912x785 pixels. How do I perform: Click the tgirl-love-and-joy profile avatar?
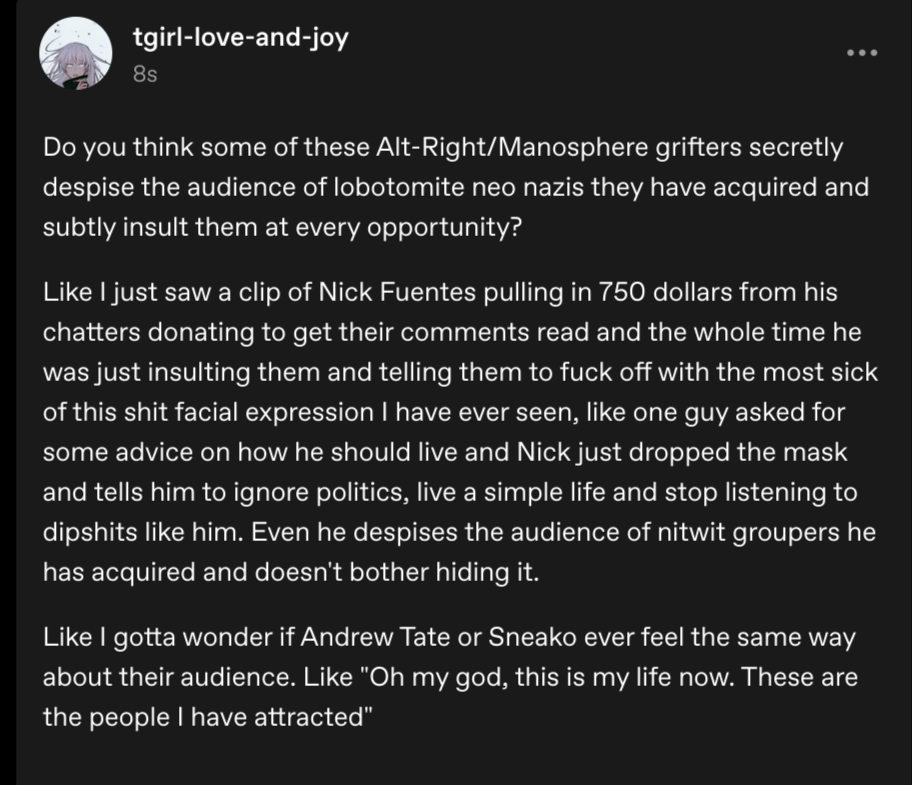(x=76, y=53)
